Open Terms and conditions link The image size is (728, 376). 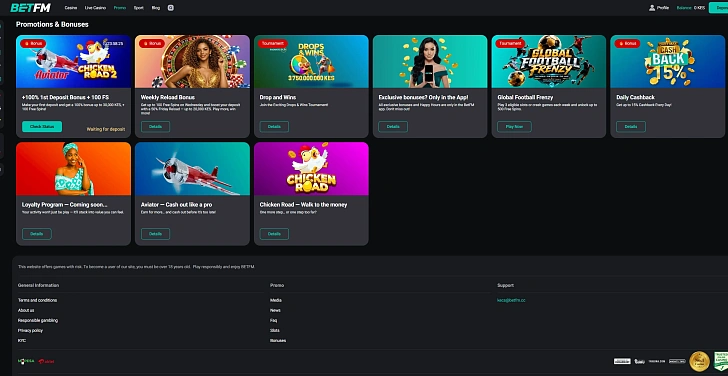coord(37,300)
